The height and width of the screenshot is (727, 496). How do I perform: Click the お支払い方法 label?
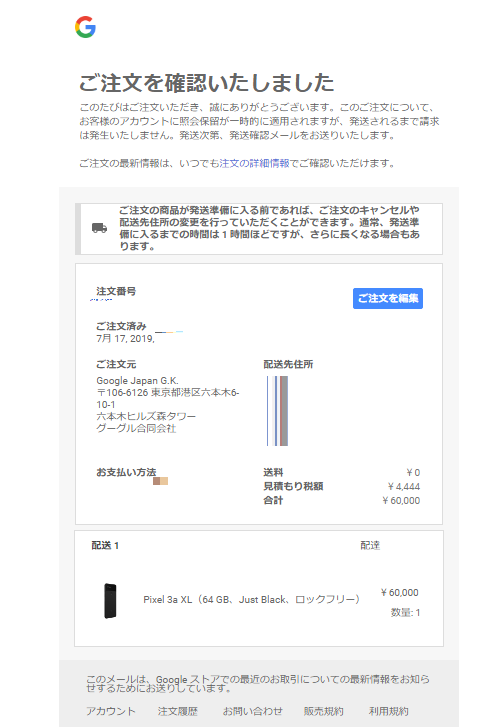click(126, 472)
